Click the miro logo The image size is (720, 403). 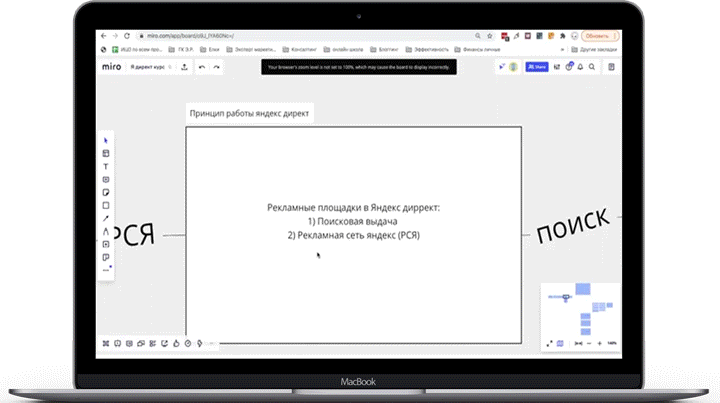point(112,67)
